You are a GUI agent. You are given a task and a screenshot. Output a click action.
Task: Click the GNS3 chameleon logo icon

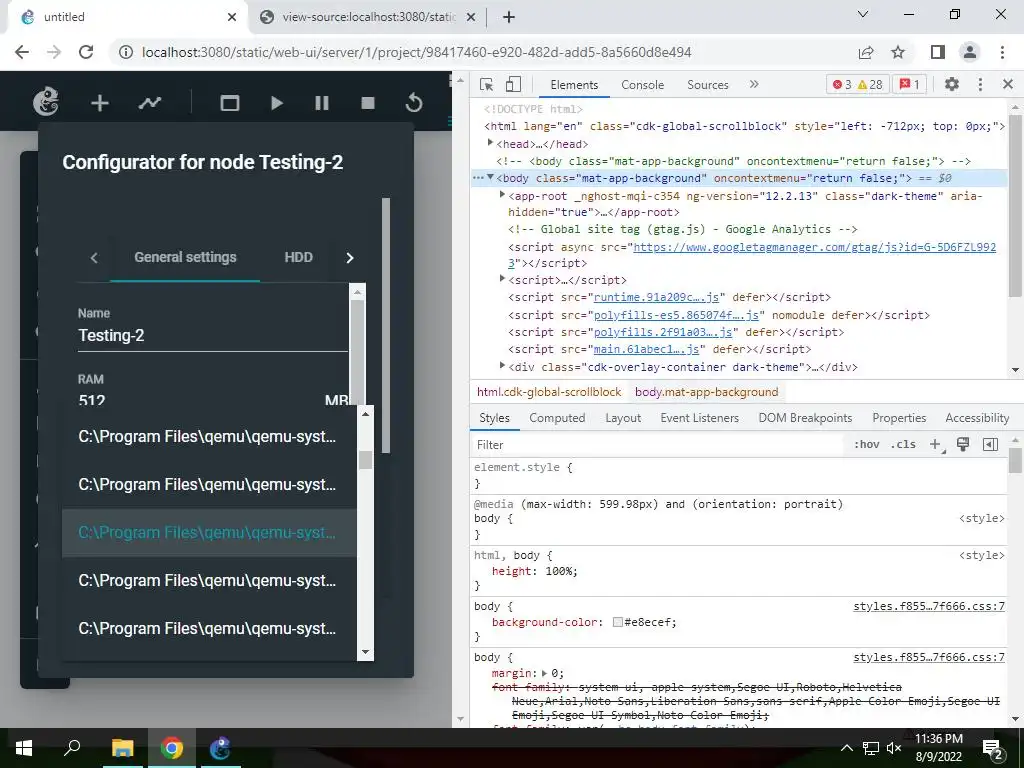click(46, 103)
